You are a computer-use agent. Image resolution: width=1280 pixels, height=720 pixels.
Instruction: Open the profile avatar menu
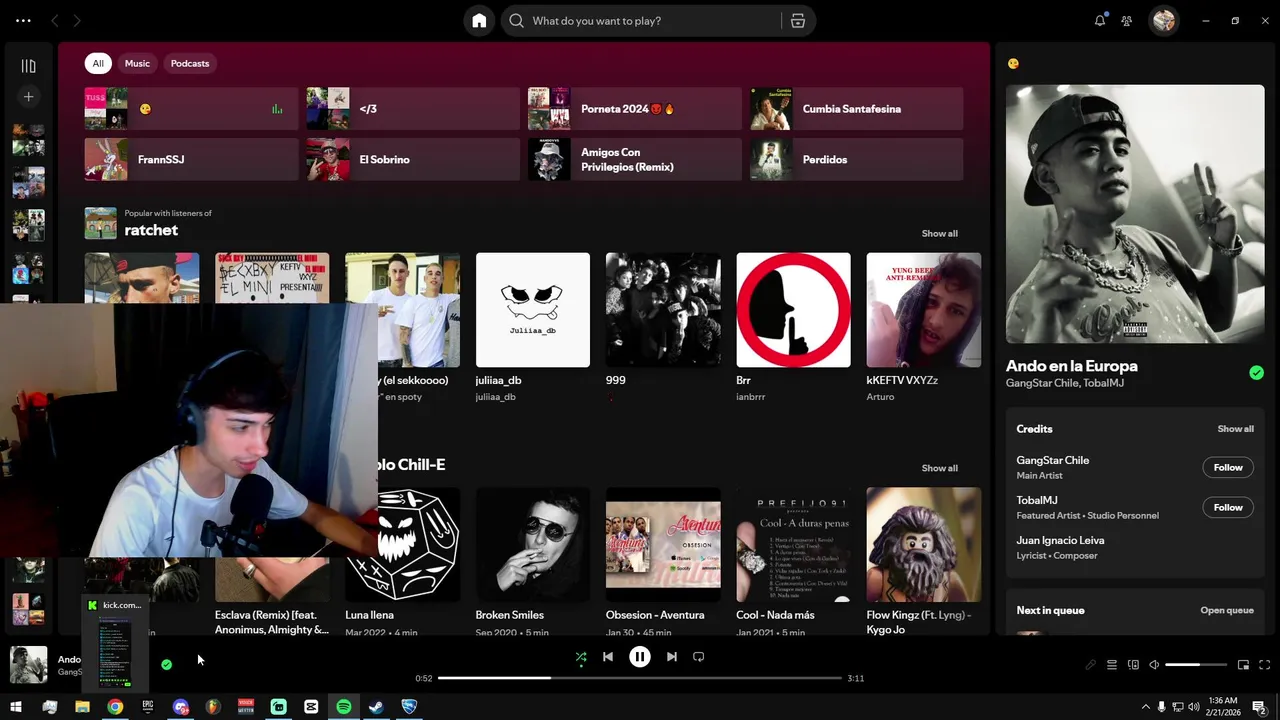[1164, 21]
